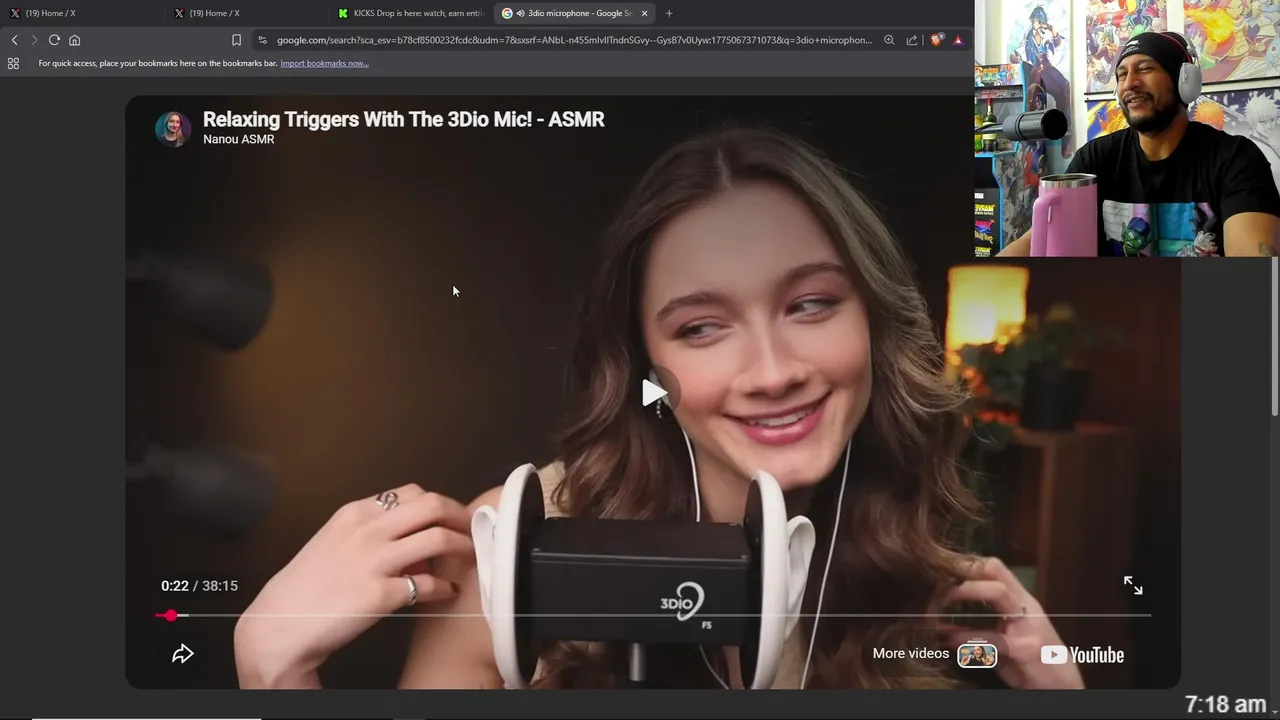Click the zoom magnifier icon in the address bar

click(x=889, y=40)
